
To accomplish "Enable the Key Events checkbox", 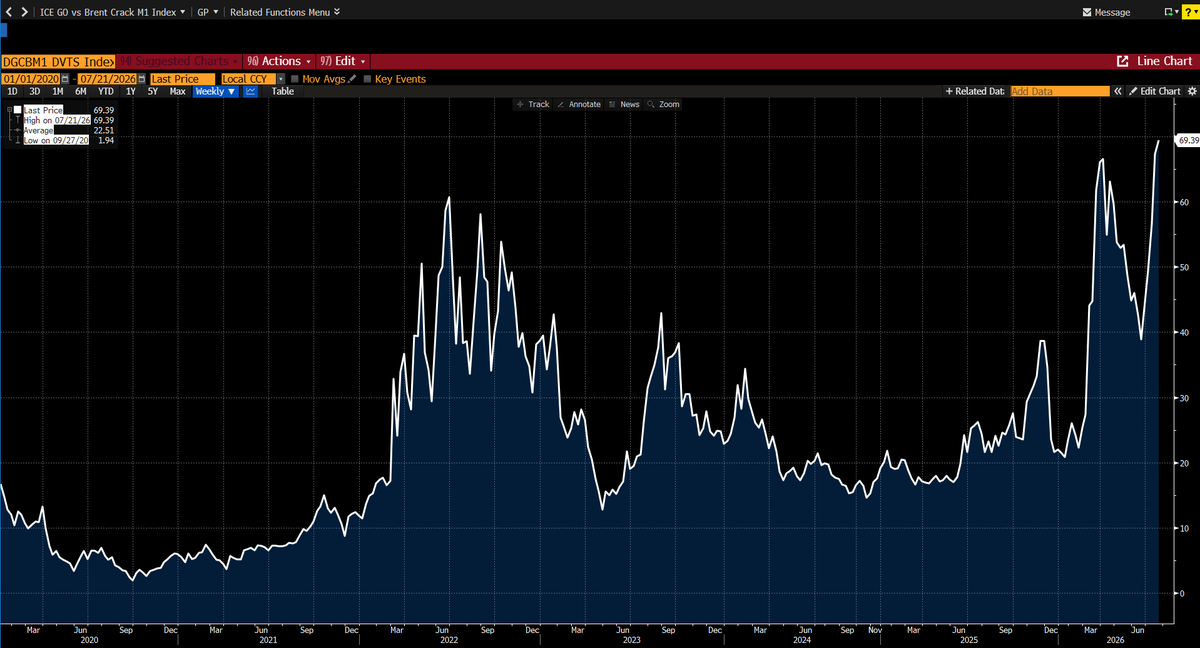I will click(x=367, y=79).
